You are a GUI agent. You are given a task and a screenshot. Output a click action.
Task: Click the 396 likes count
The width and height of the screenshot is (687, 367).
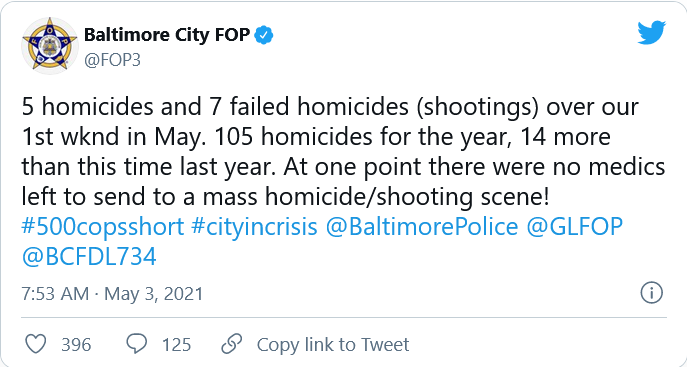pyautogui.click(x=76, y=345)
